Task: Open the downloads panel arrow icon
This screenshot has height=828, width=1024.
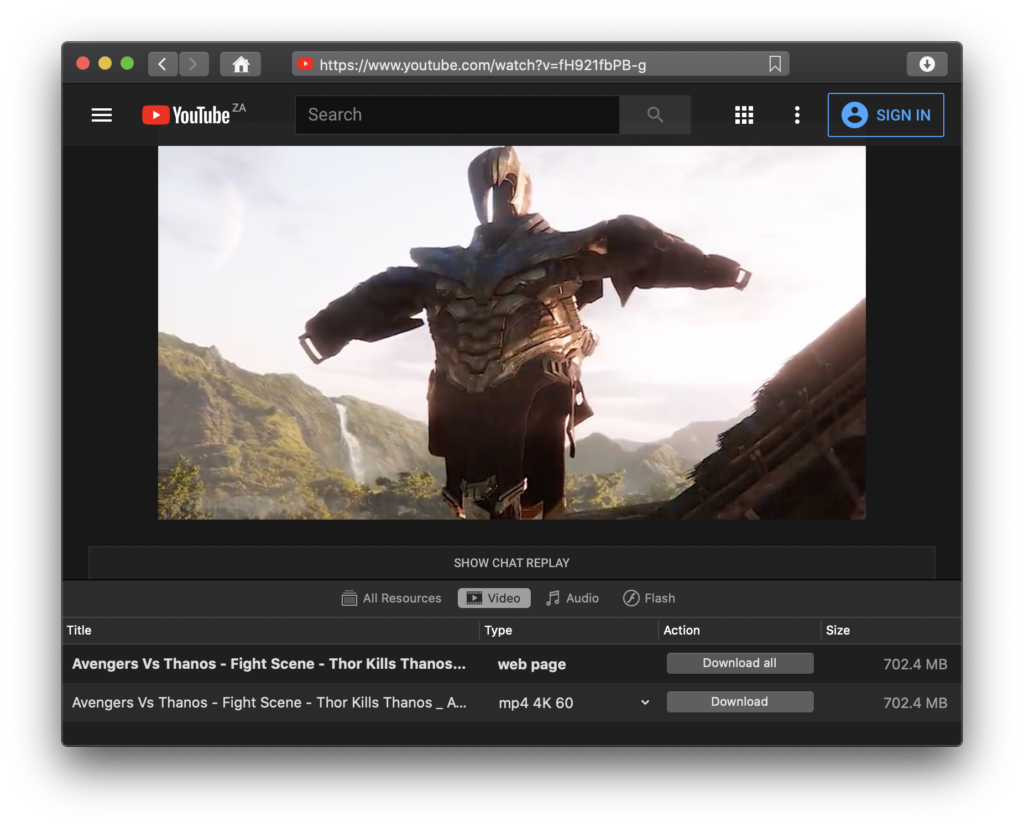Action: click(927, 64)
